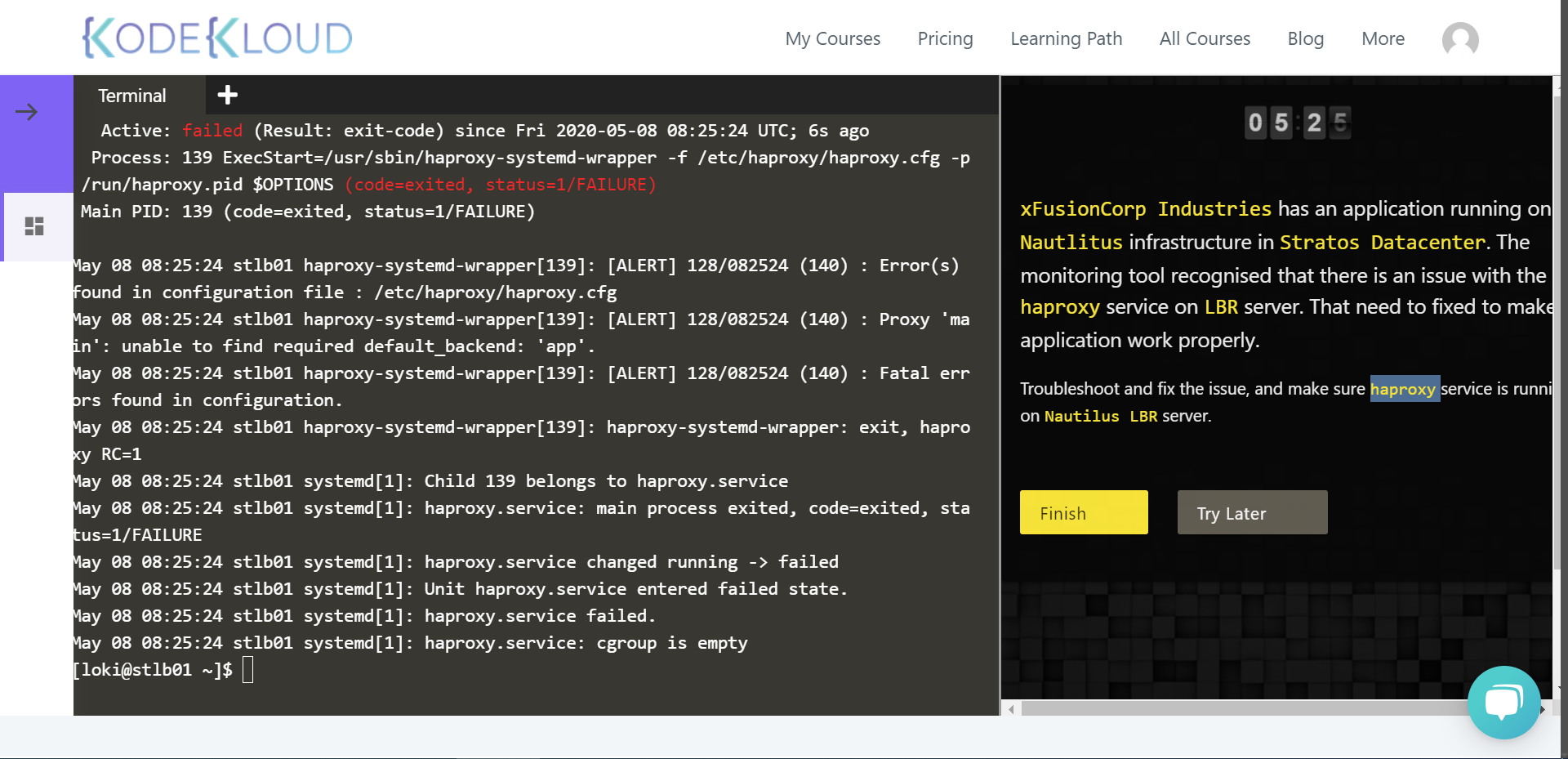Image resolution: width=1568 pixels, height=759 pixels.
Task: Click the 'Unit haproxy.service entered failed state.' line
Action: 460,589
